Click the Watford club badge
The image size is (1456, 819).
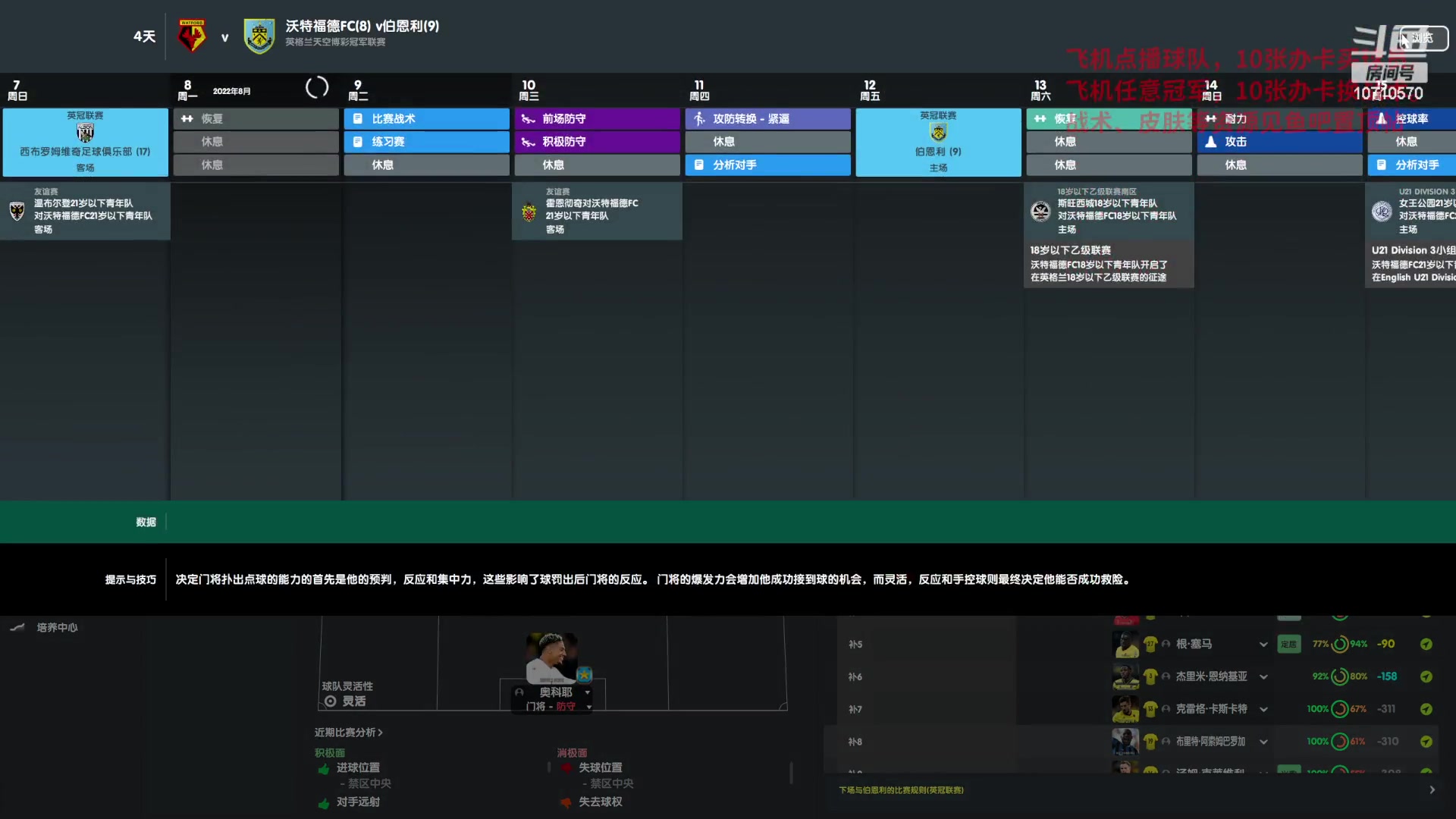point(192,36)
